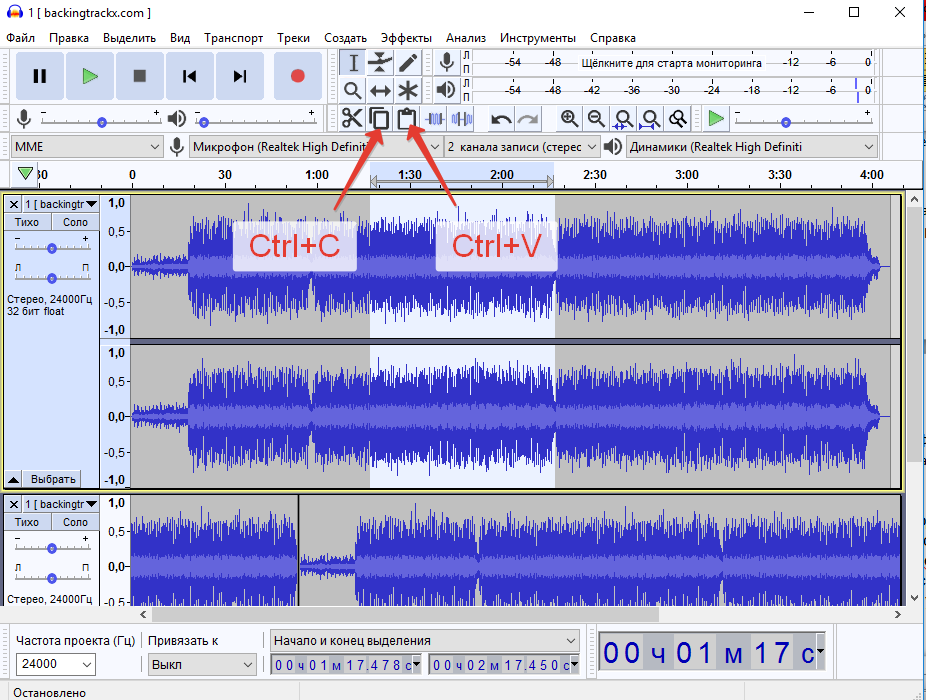Click the Copy toolbar icon
The width and height of the screenshot is (926, 700).
point(379,119)
